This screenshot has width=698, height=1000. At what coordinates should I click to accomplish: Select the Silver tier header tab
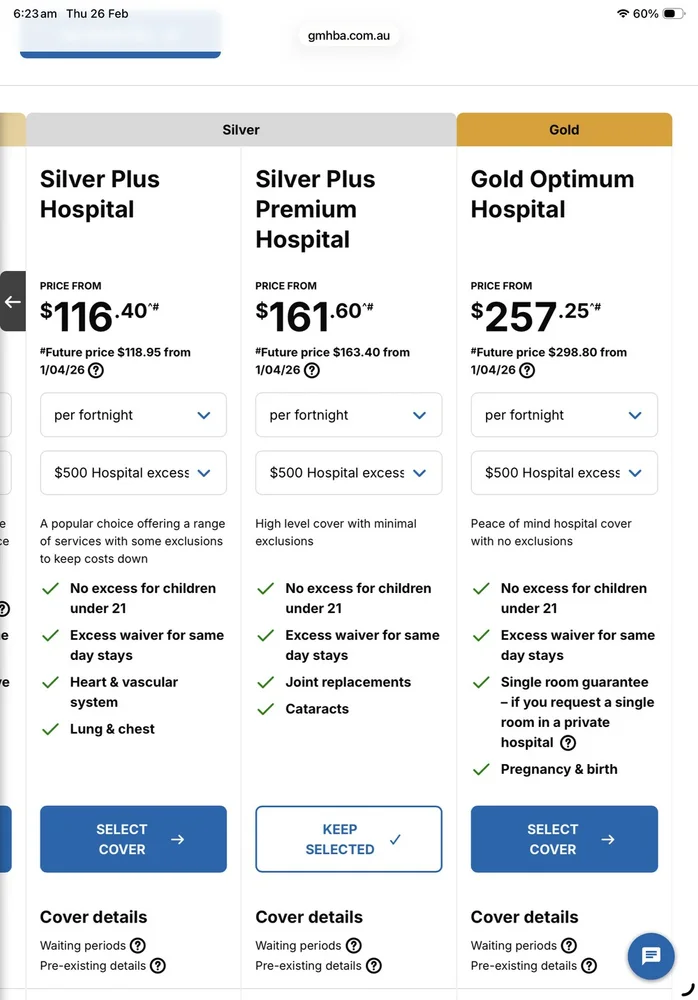pyautogui.click(x=241, y=130)
